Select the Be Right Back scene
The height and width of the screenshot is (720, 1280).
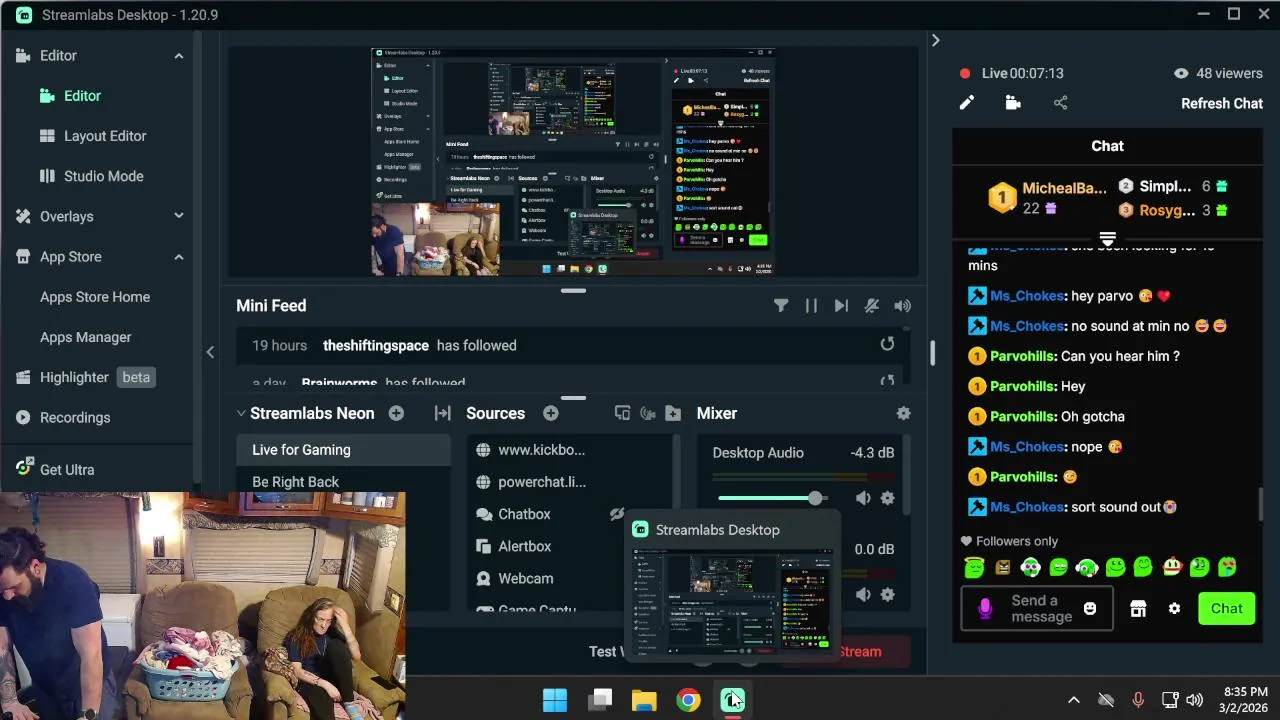(344, 482)
